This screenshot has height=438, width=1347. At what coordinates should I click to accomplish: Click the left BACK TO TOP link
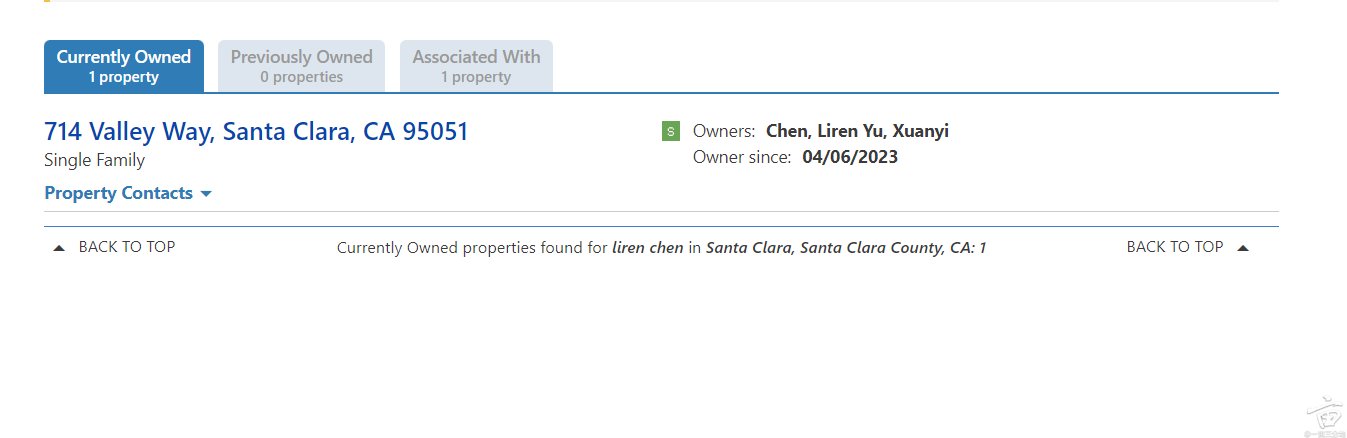(x=127, y=247)
